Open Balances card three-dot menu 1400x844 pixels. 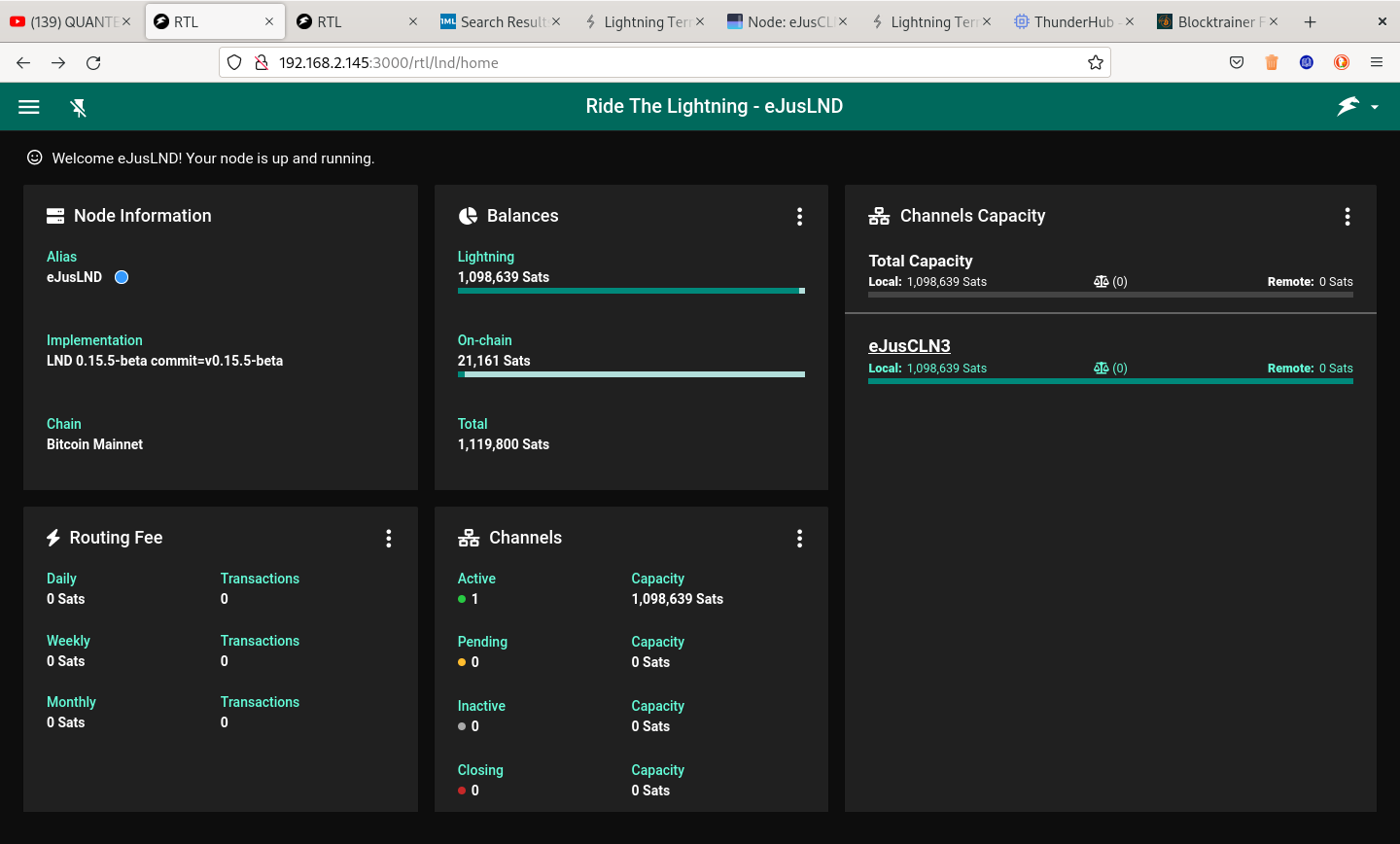799,217
